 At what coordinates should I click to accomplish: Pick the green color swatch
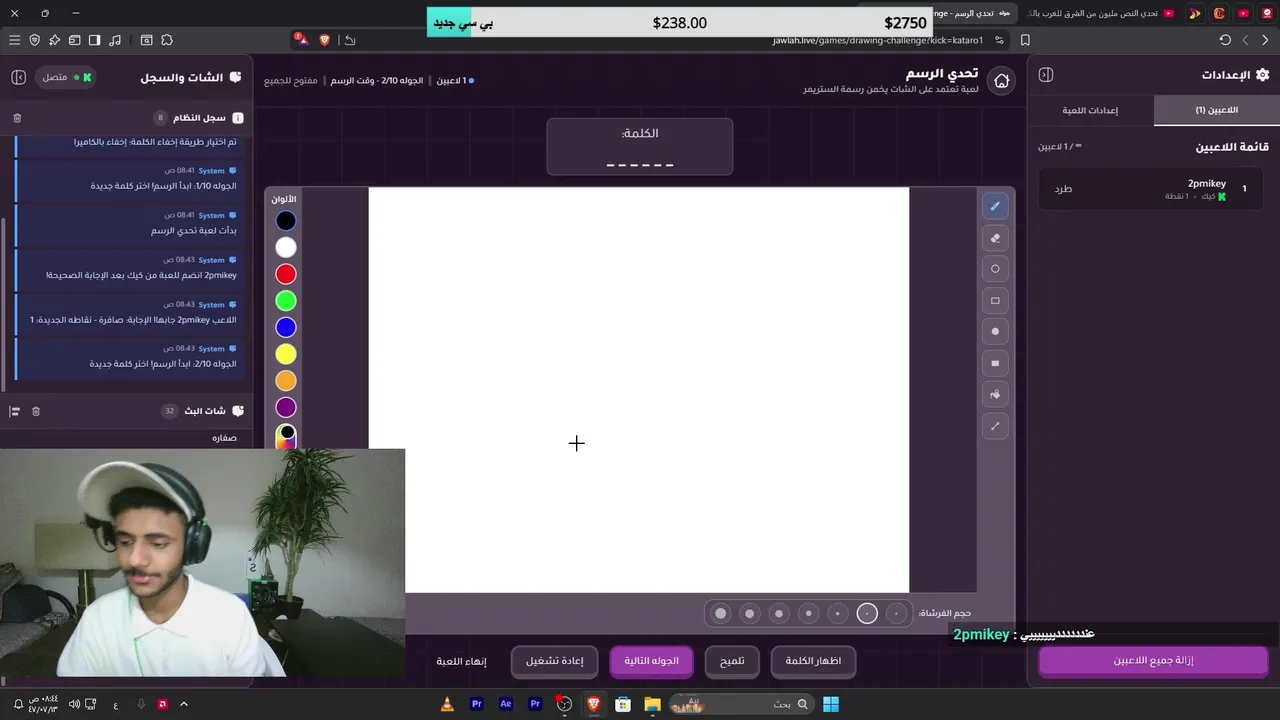[286, 301]
